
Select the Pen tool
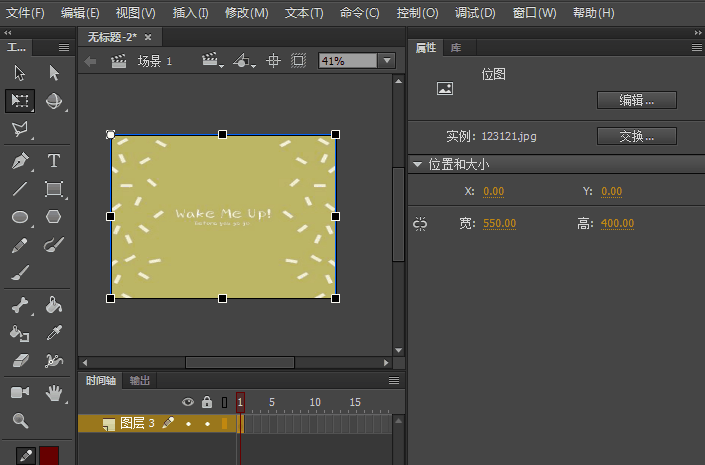point(20,161)
